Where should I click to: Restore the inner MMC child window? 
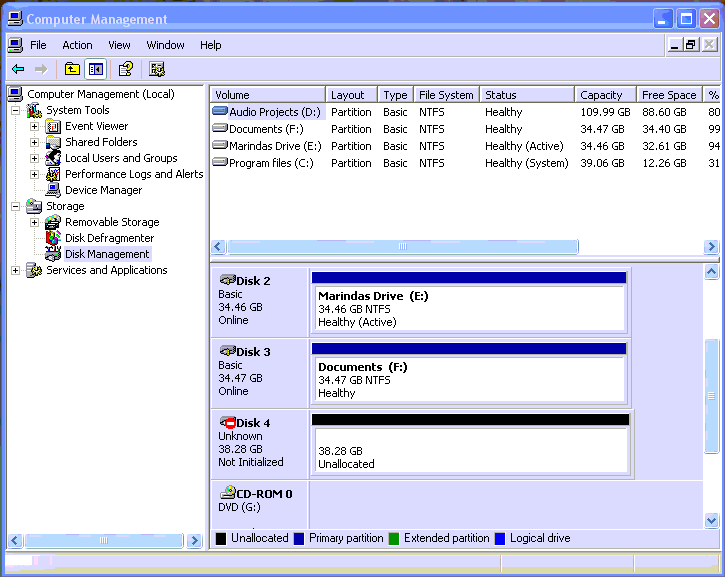(690, 45)
